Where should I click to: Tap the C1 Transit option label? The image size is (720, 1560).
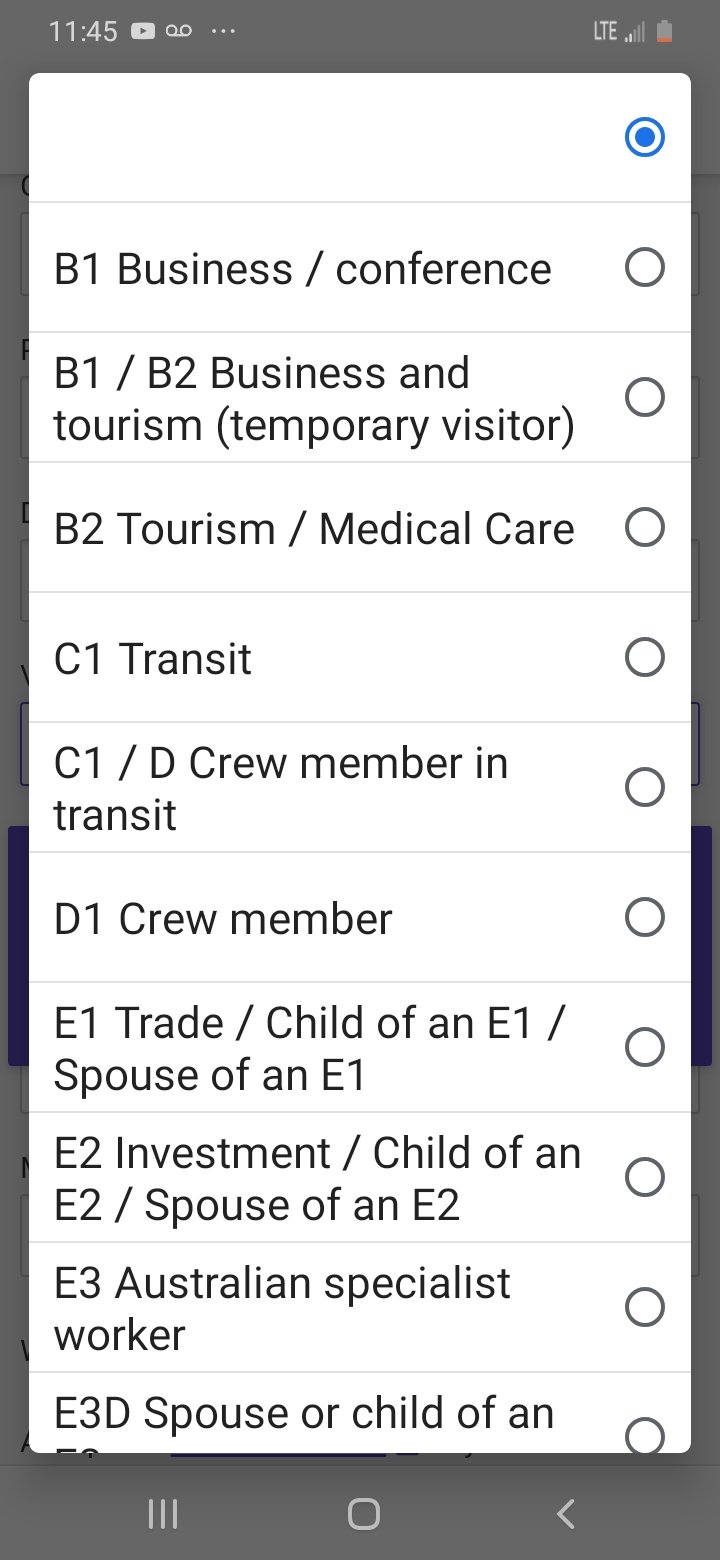pyautogui.click(x=153, y=659)
